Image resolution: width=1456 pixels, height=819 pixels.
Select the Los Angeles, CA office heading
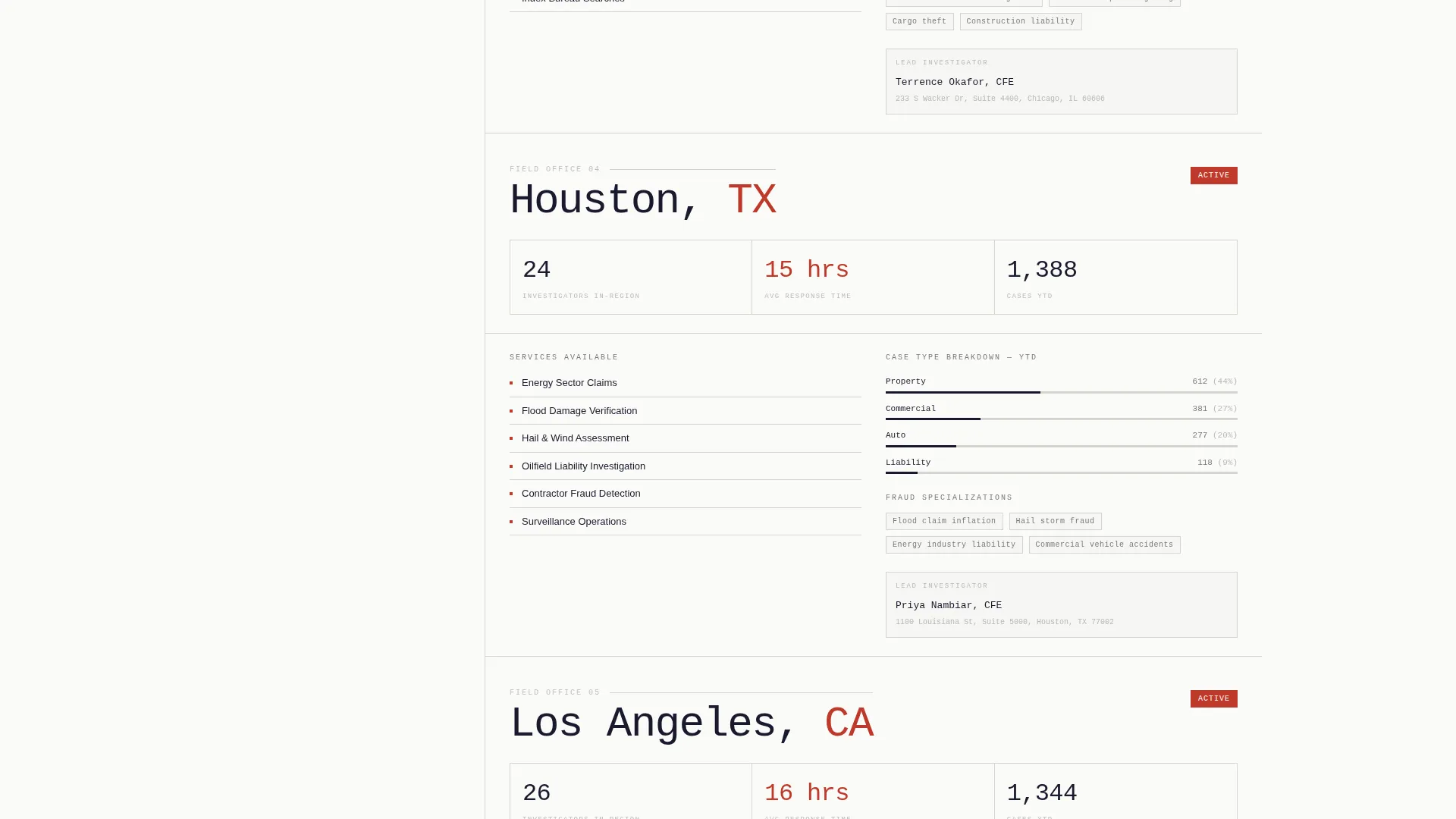(x=692, y=723)
